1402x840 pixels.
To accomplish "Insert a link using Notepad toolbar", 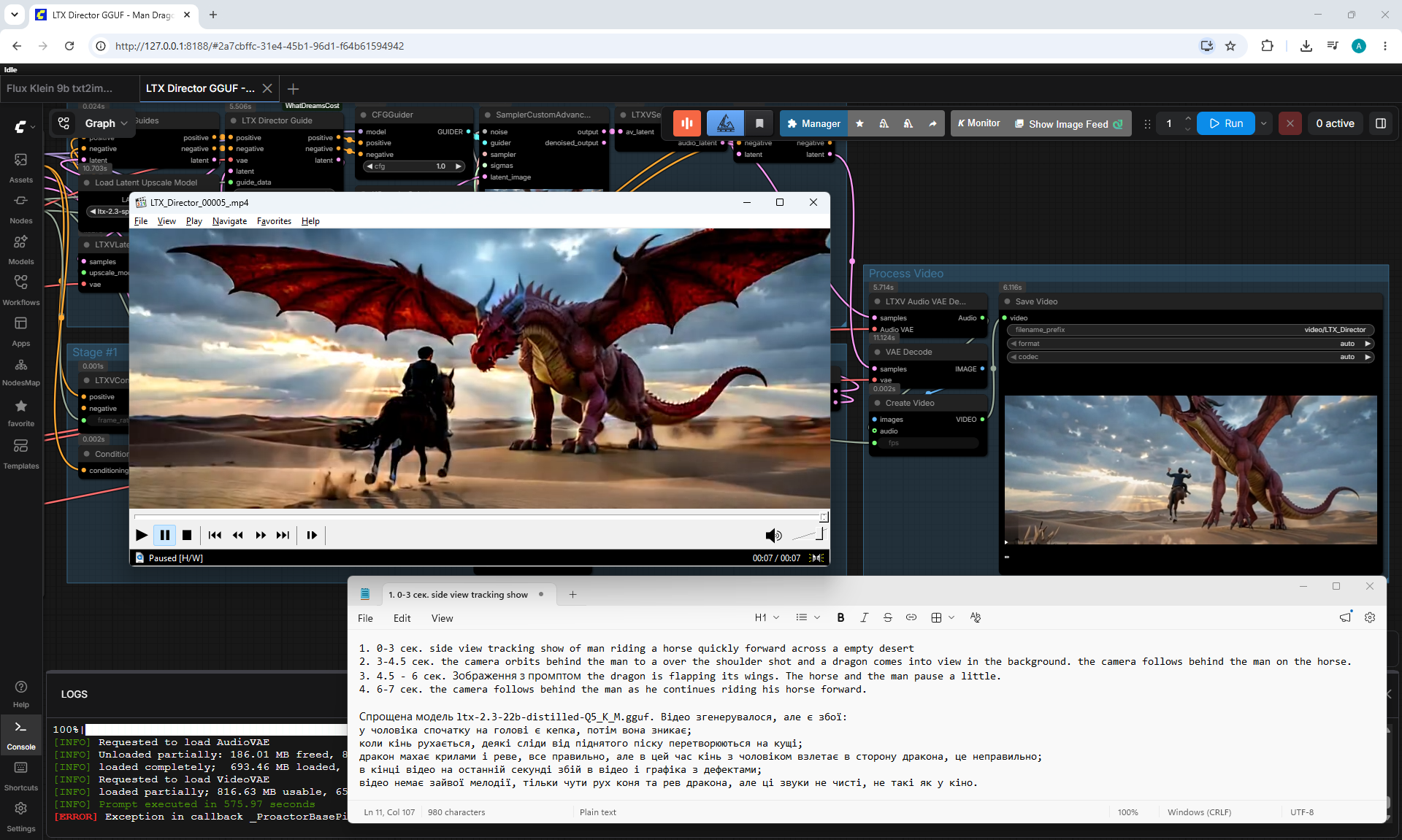I will pos(911,617).
